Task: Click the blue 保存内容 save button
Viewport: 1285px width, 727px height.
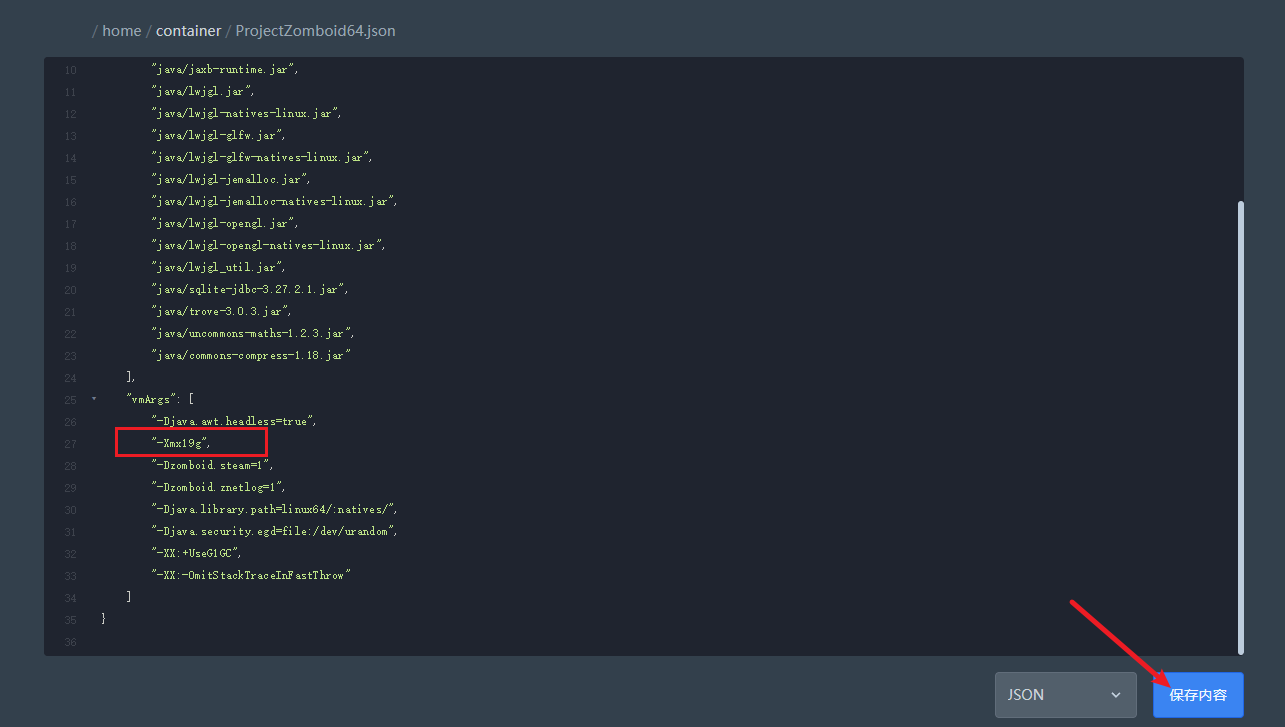Action: click(1197, 695)
